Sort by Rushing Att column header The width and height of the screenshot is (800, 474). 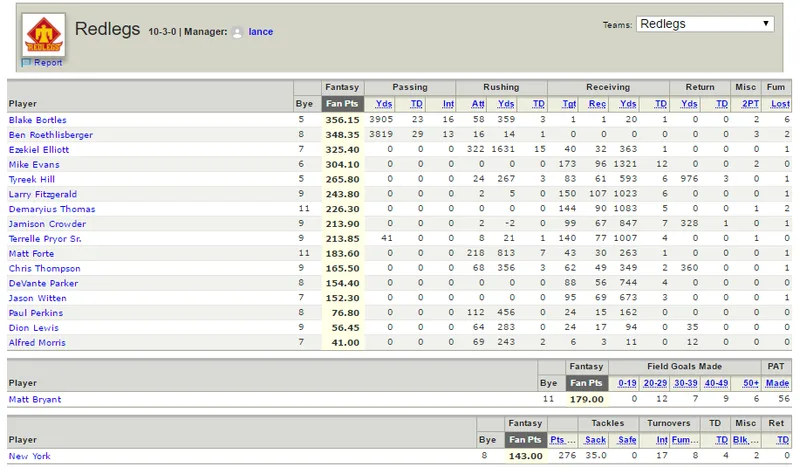click(x=478, y=104)
